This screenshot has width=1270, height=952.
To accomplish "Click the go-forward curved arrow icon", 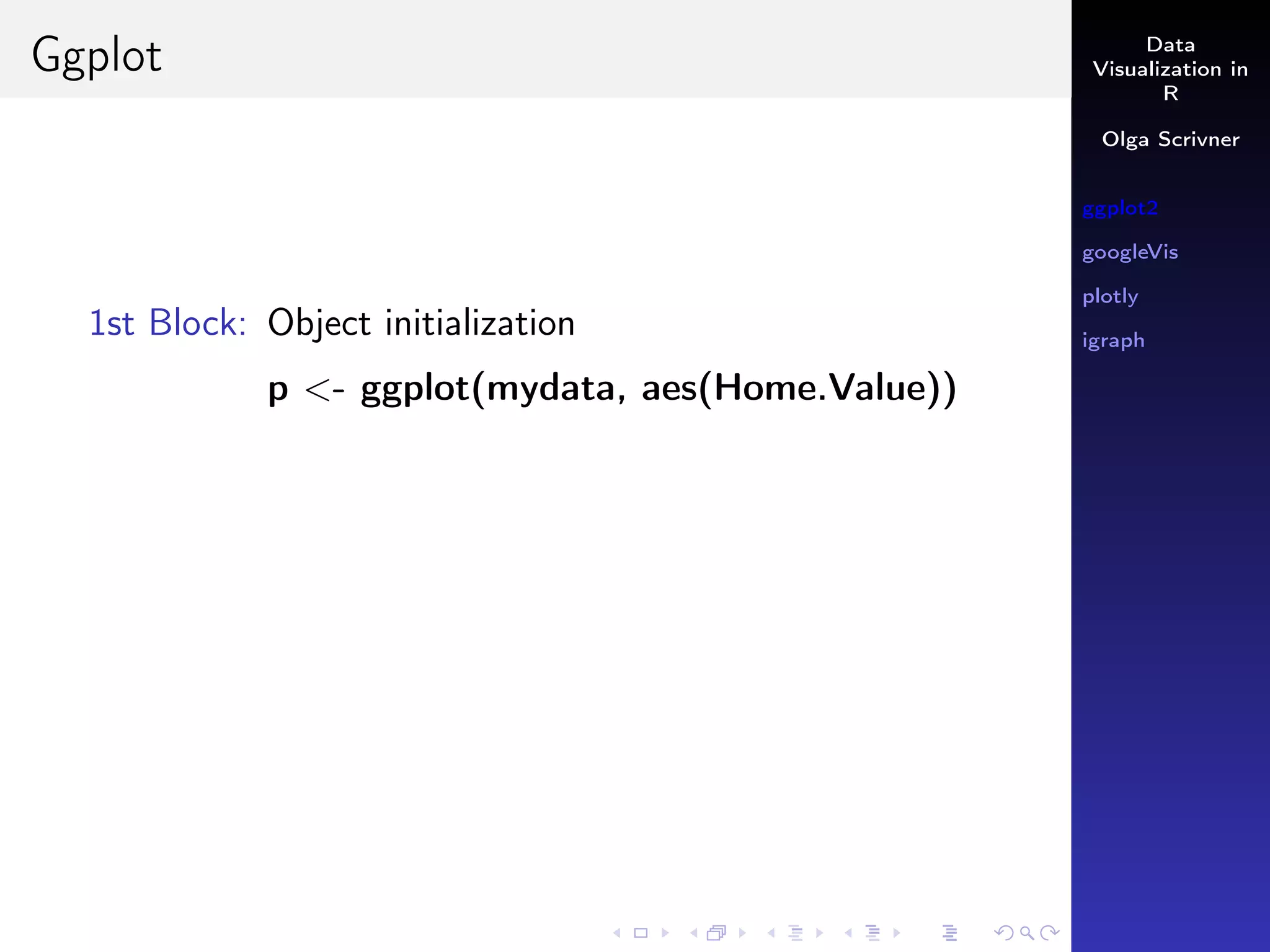I will coord(1050,933).
